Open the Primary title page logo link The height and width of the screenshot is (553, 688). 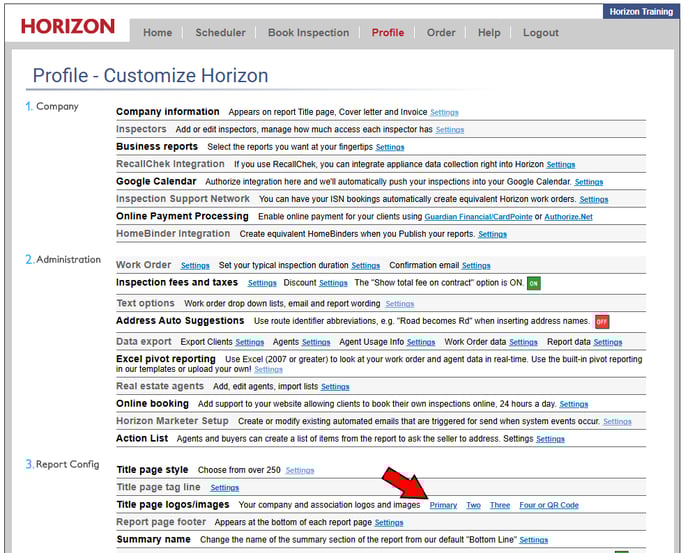click(443, 506)
